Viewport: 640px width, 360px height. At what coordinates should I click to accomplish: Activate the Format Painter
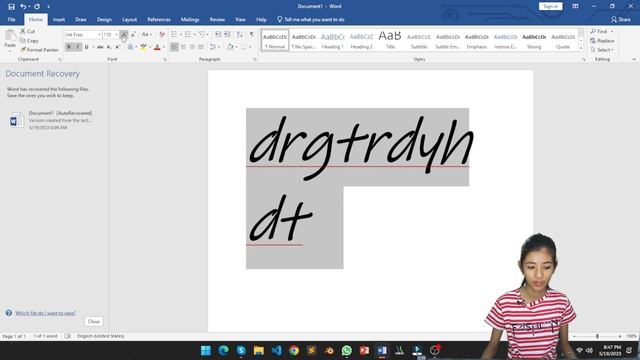coord(39,50)
